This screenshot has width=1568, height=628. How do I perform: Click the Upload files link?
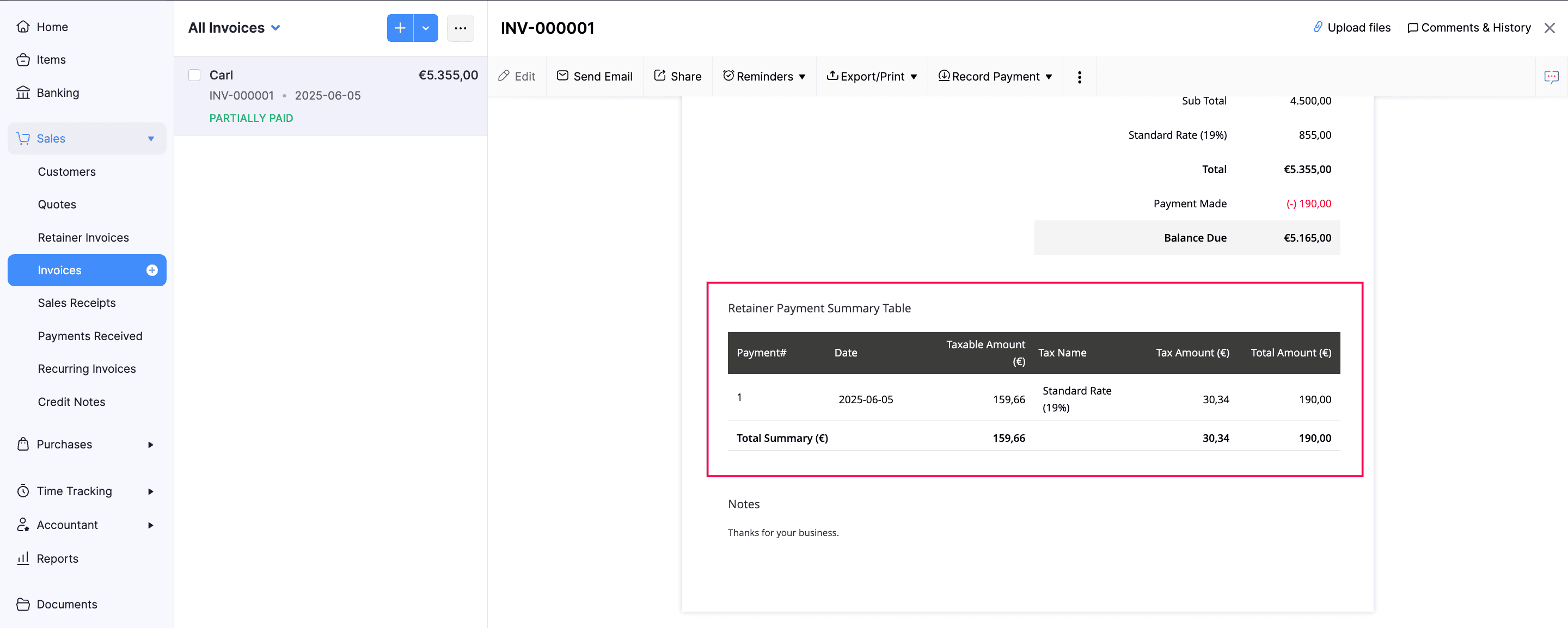[x=1352, y=27]
